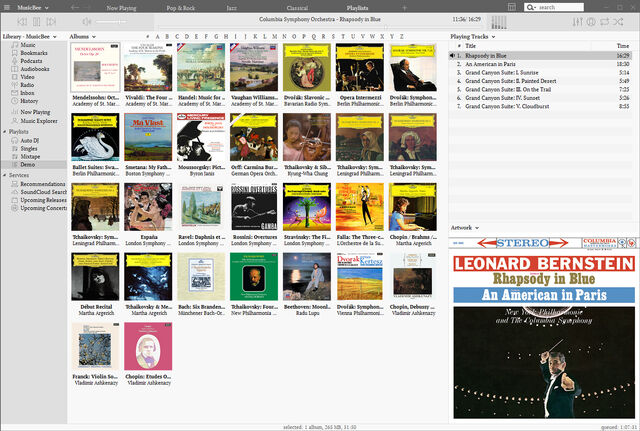Open Audiobooks in the sidebar
Image resolution: width=640 pixels, height=431 pixels.
pyautogui.click(x=35, y=69)
